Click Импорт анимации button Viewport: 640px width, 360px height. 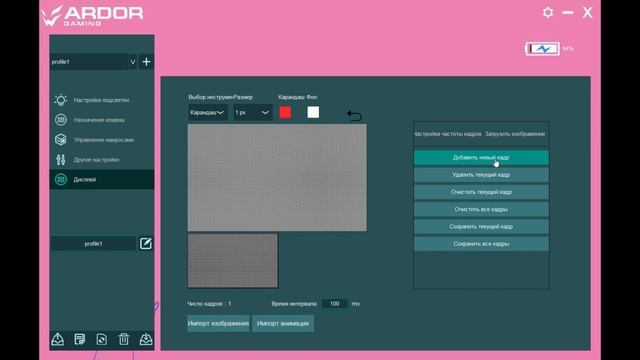coord(283,323)
